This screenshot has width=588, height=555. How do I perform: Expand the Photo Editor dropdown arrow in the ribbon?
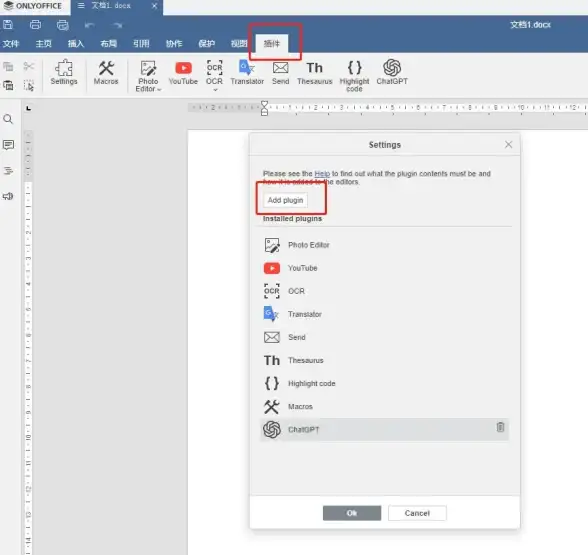pos(159,90)
